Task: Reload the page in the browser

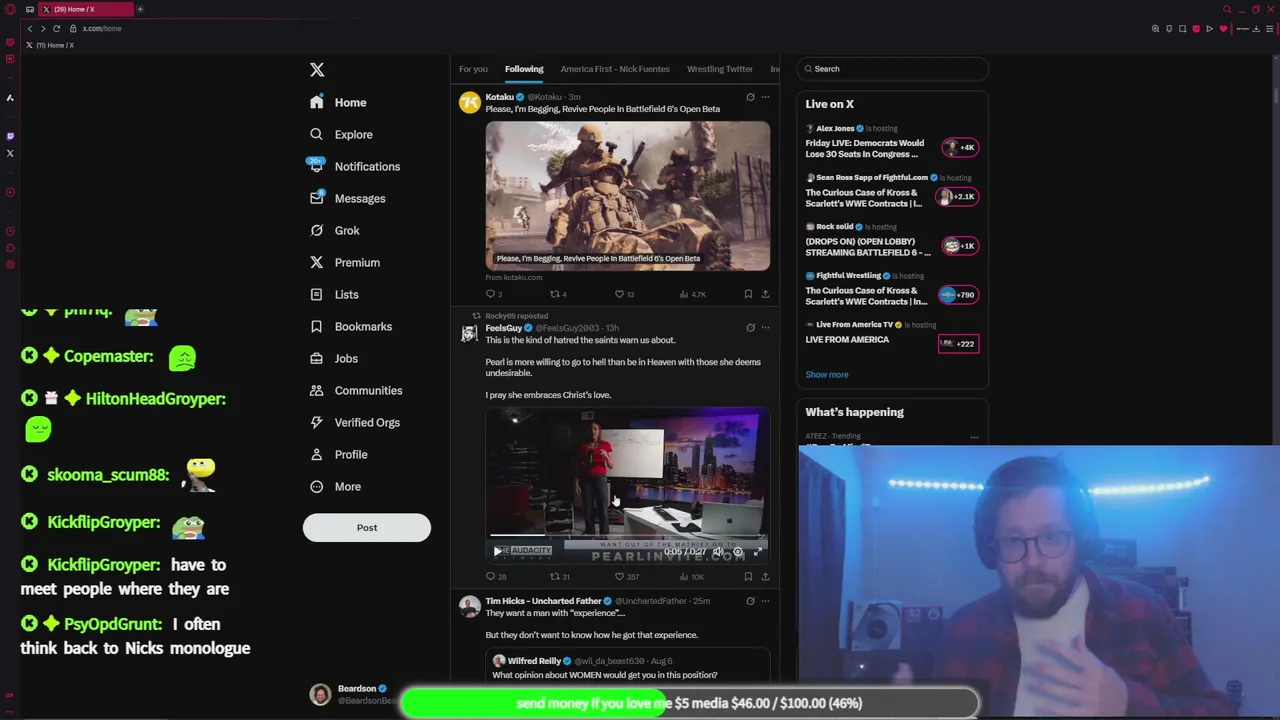Action: coord(57,28)
